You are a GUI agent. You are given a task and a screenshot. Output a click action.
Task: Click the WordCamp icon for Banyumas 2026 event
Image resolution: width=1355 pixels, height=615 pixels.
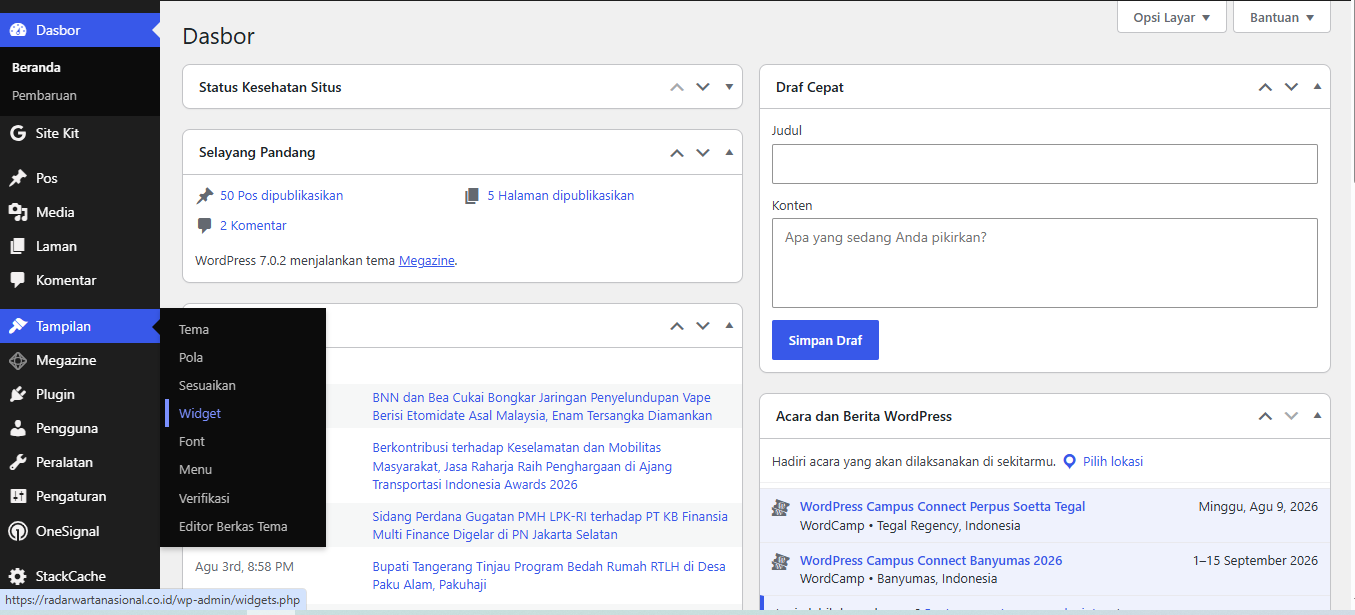781,562
